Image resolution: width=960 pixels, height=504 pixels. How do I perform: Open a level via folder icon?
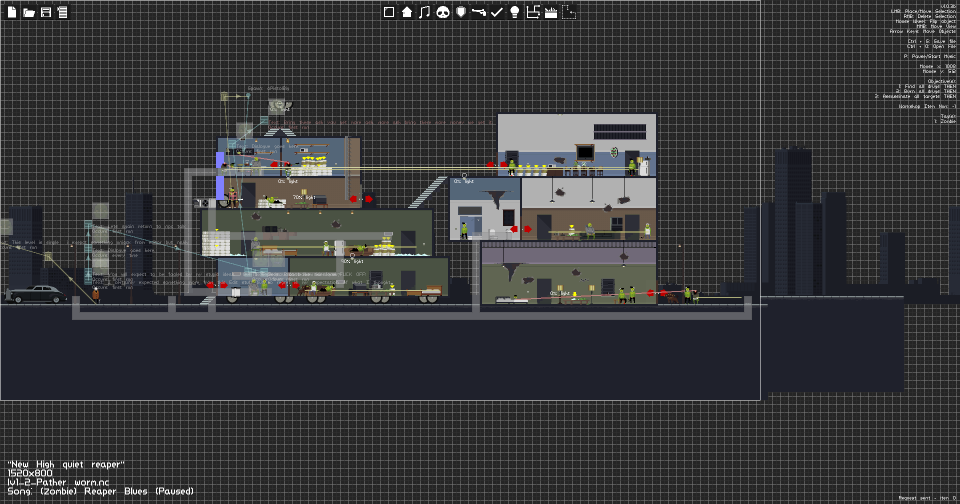click(x=29, y=12)
